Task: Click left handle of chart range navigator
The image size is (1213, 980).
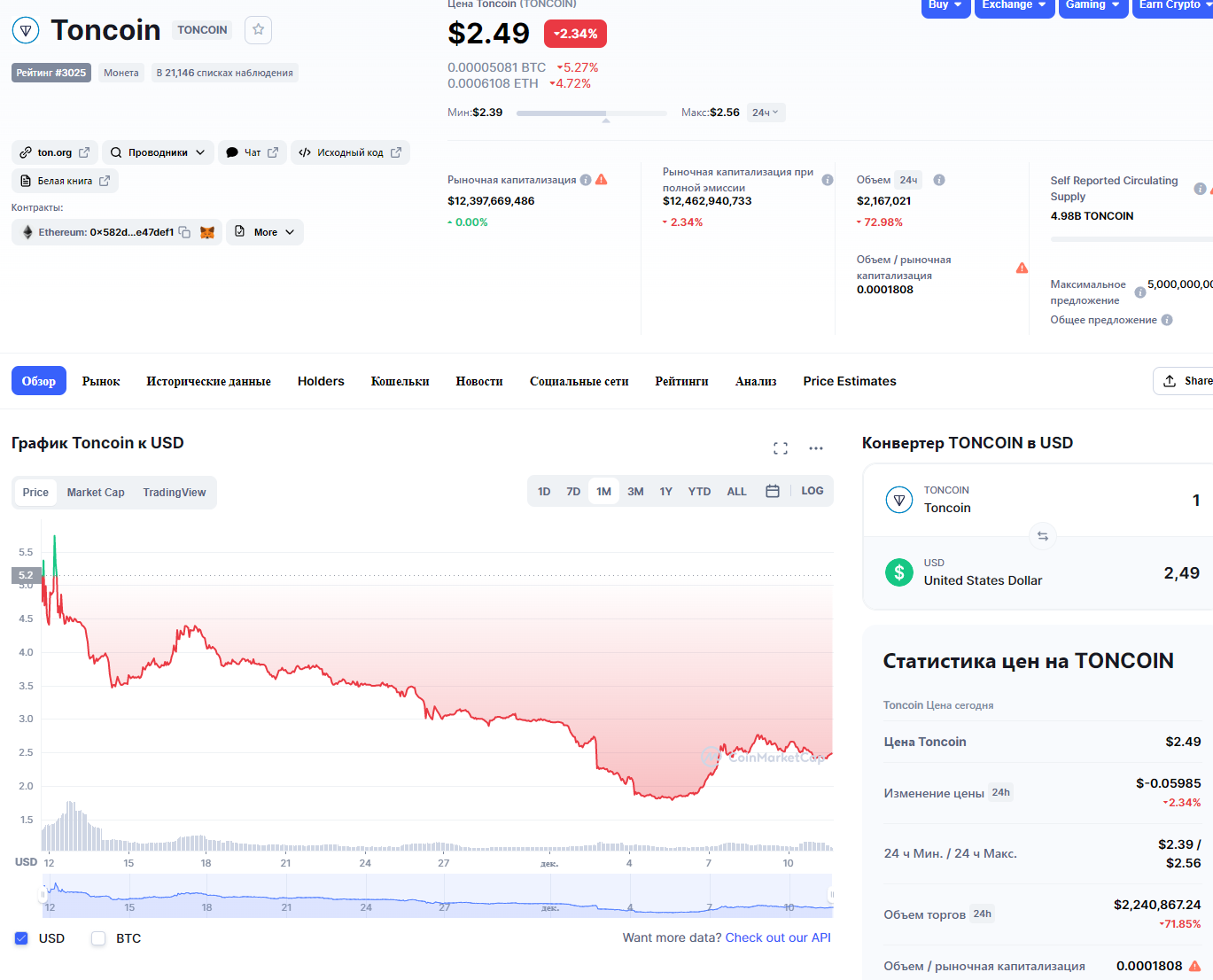Action: (x=43, y=895)
